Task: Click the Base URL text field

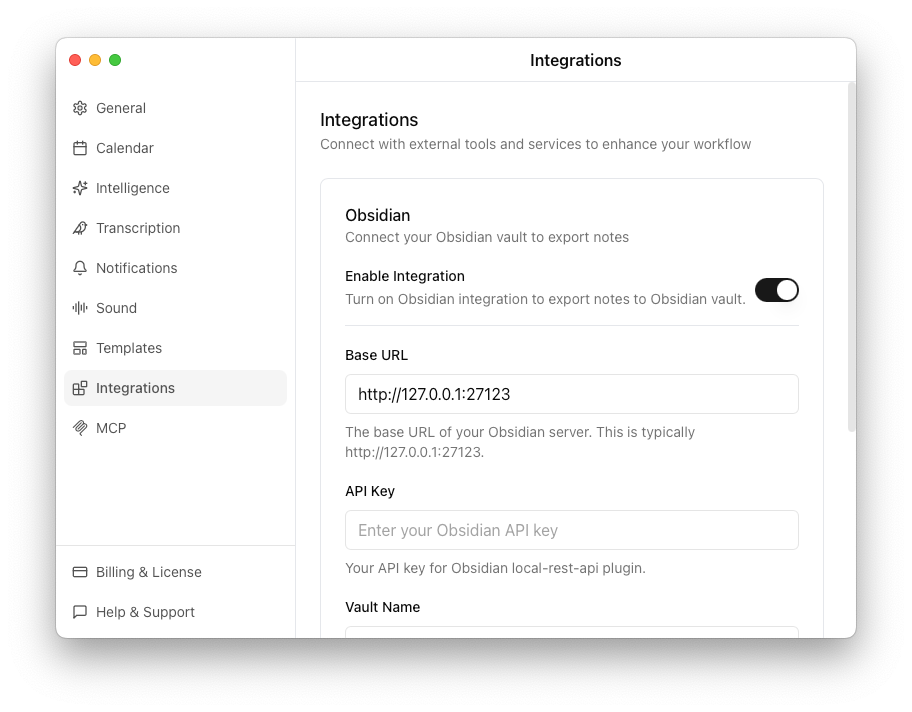Action: click(x=571, y=394)
